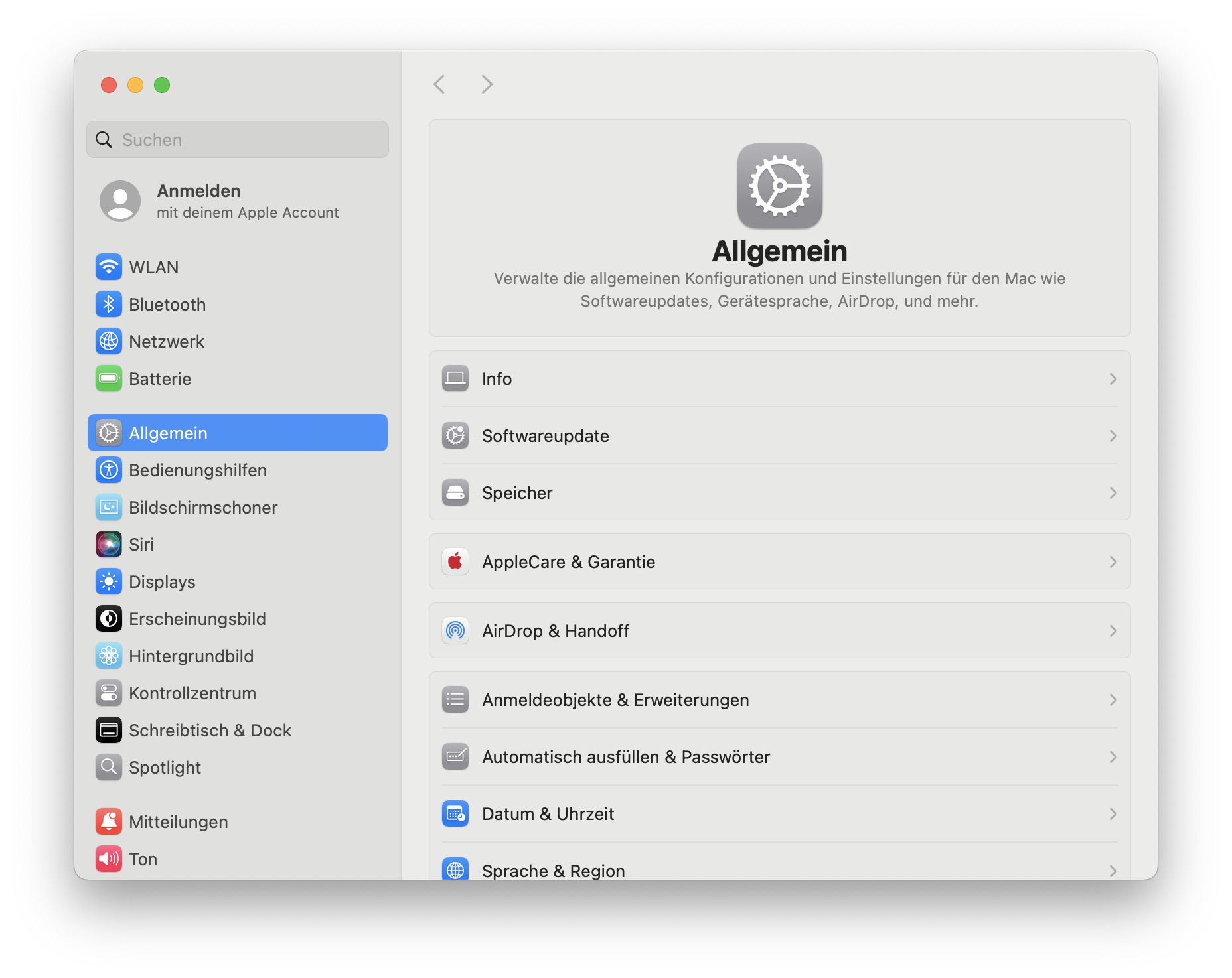Click the Datum & Uhrzeit calendar icon
Screen dimensions: 1232x978
[455, 814]
